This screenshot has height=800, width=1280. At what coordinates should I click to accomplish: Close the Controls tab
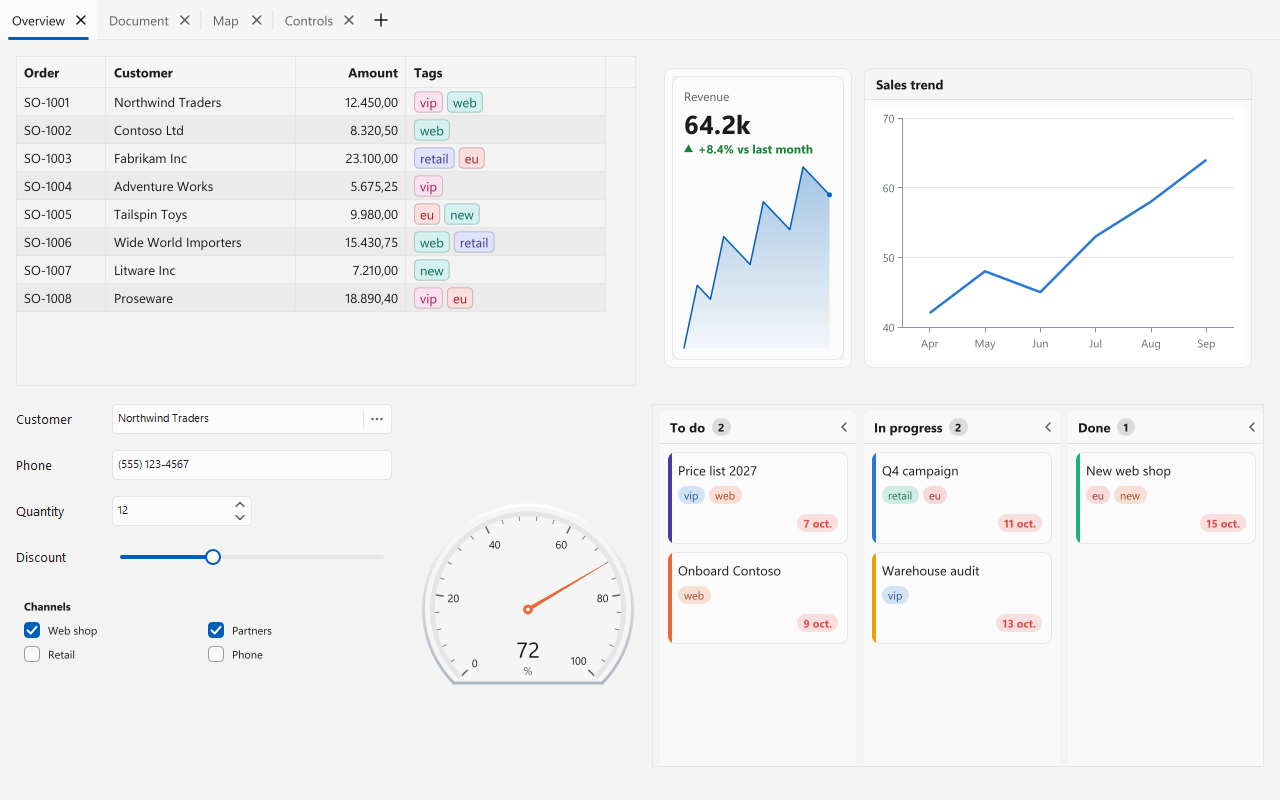coord(349,20)
